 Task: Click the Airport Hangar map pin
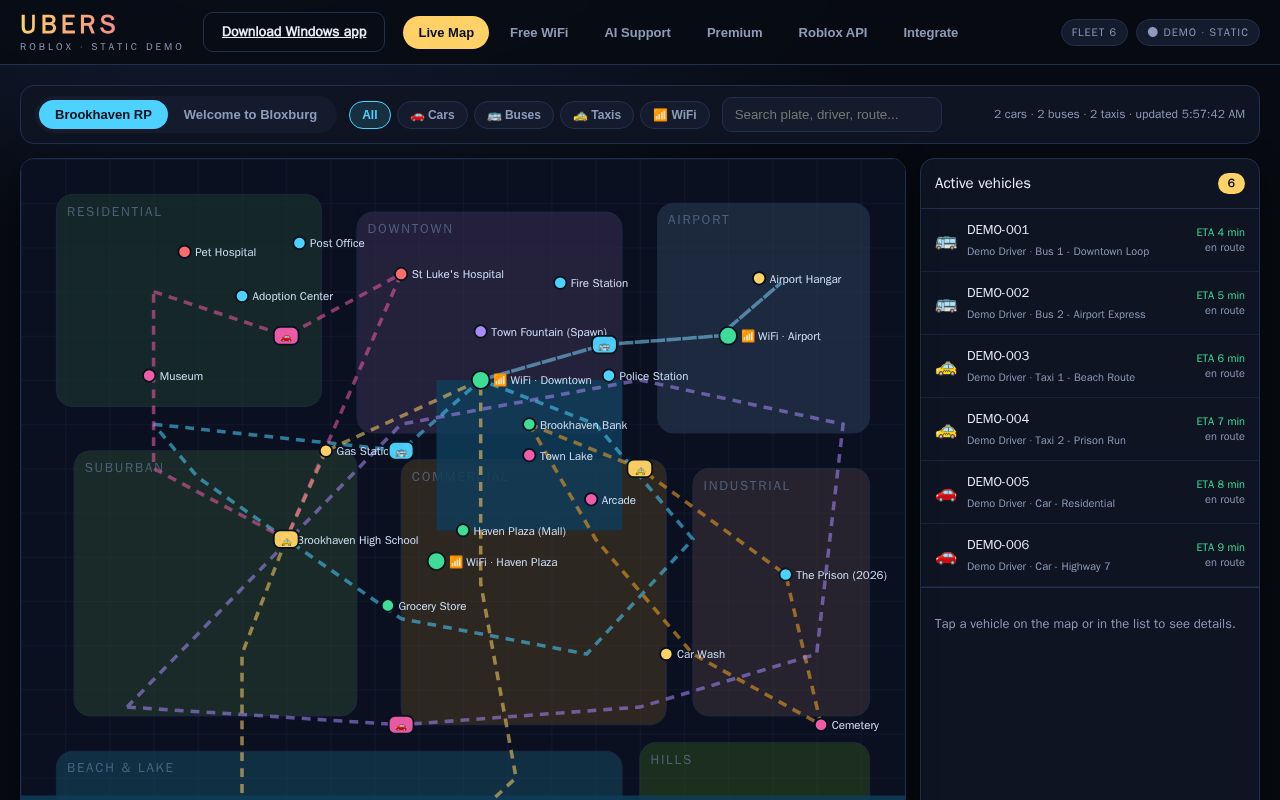[x=759, y=279]
